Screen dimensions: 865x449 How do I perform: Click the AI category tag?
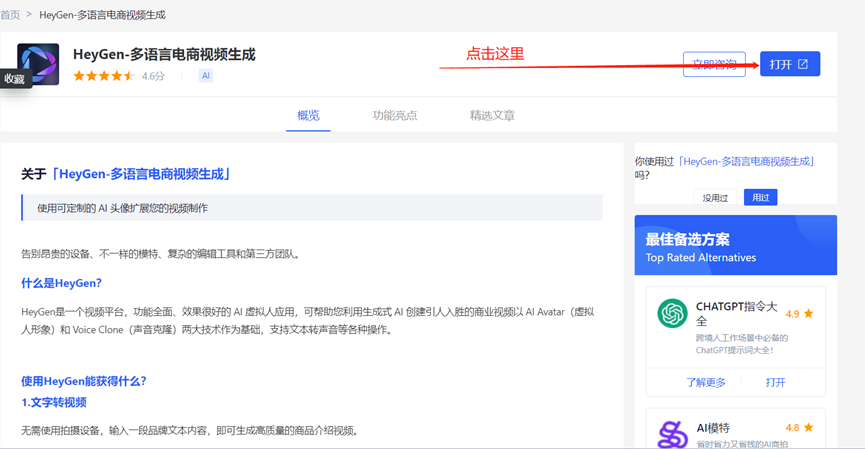(206, 76)
